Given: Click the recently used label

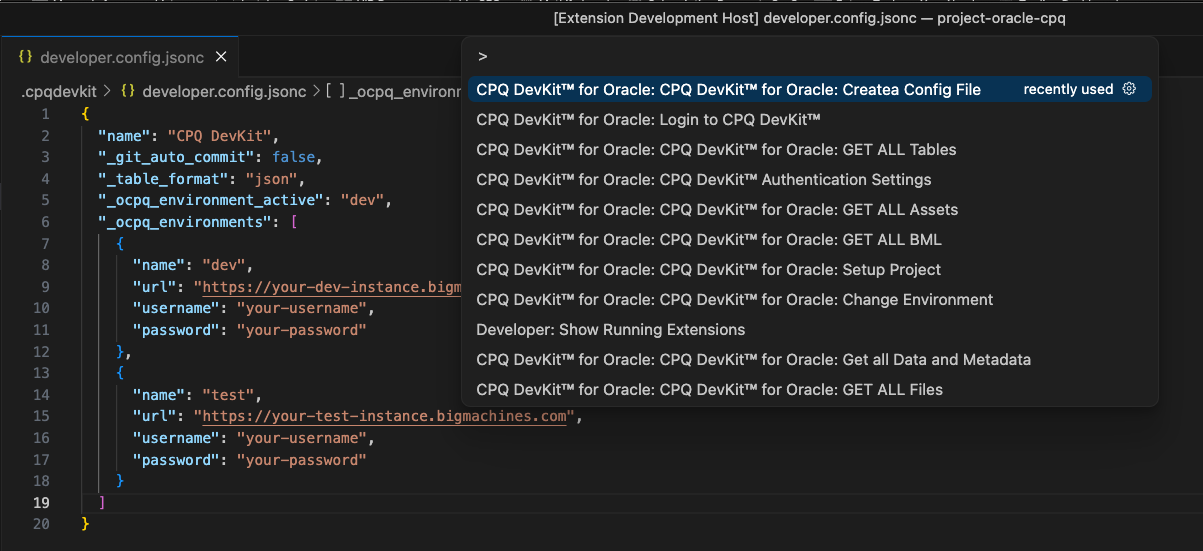Looking at the screenshot, I should click(1068, 89).
